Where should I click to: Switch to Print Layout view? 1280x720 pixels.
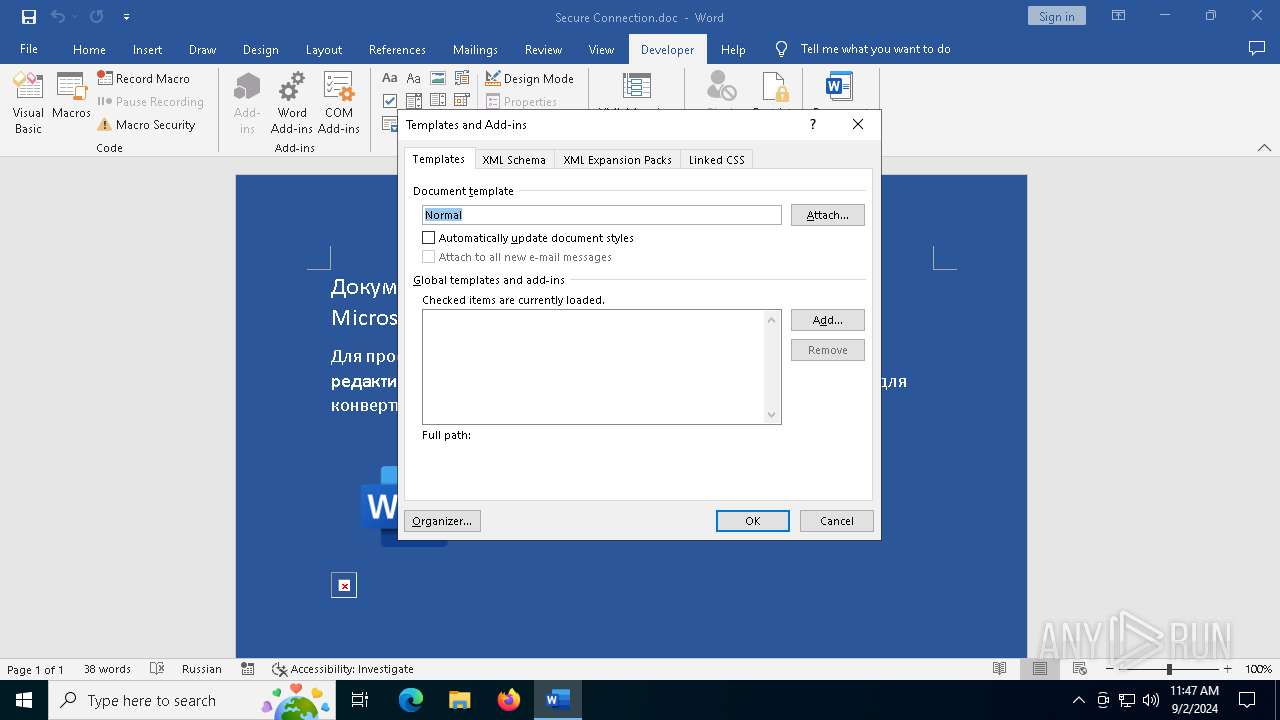pyautogui.click(x=1040, y=669)
